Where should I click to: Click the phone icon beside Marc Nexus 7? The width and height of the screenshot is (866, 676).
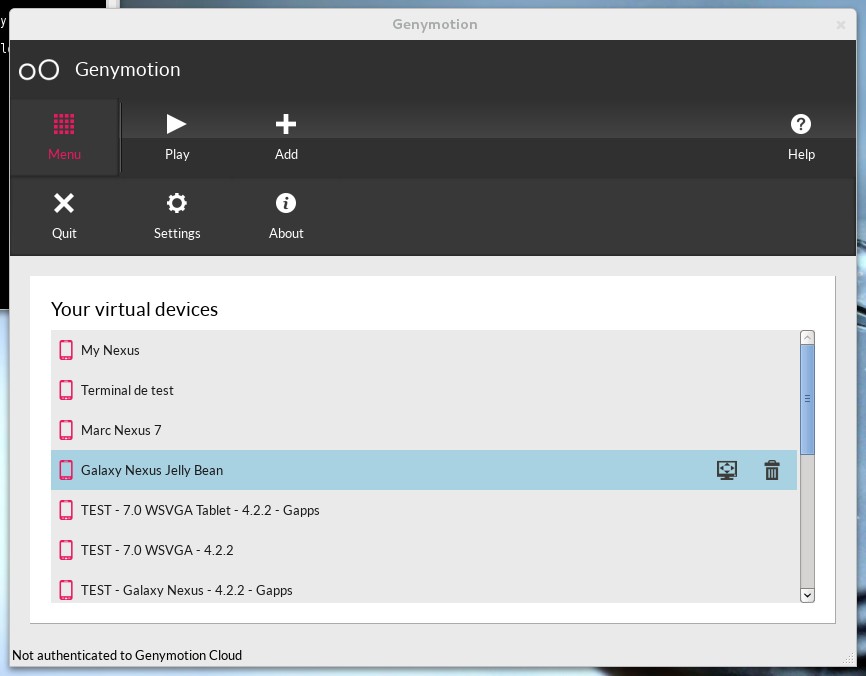(x=66, y=430)
